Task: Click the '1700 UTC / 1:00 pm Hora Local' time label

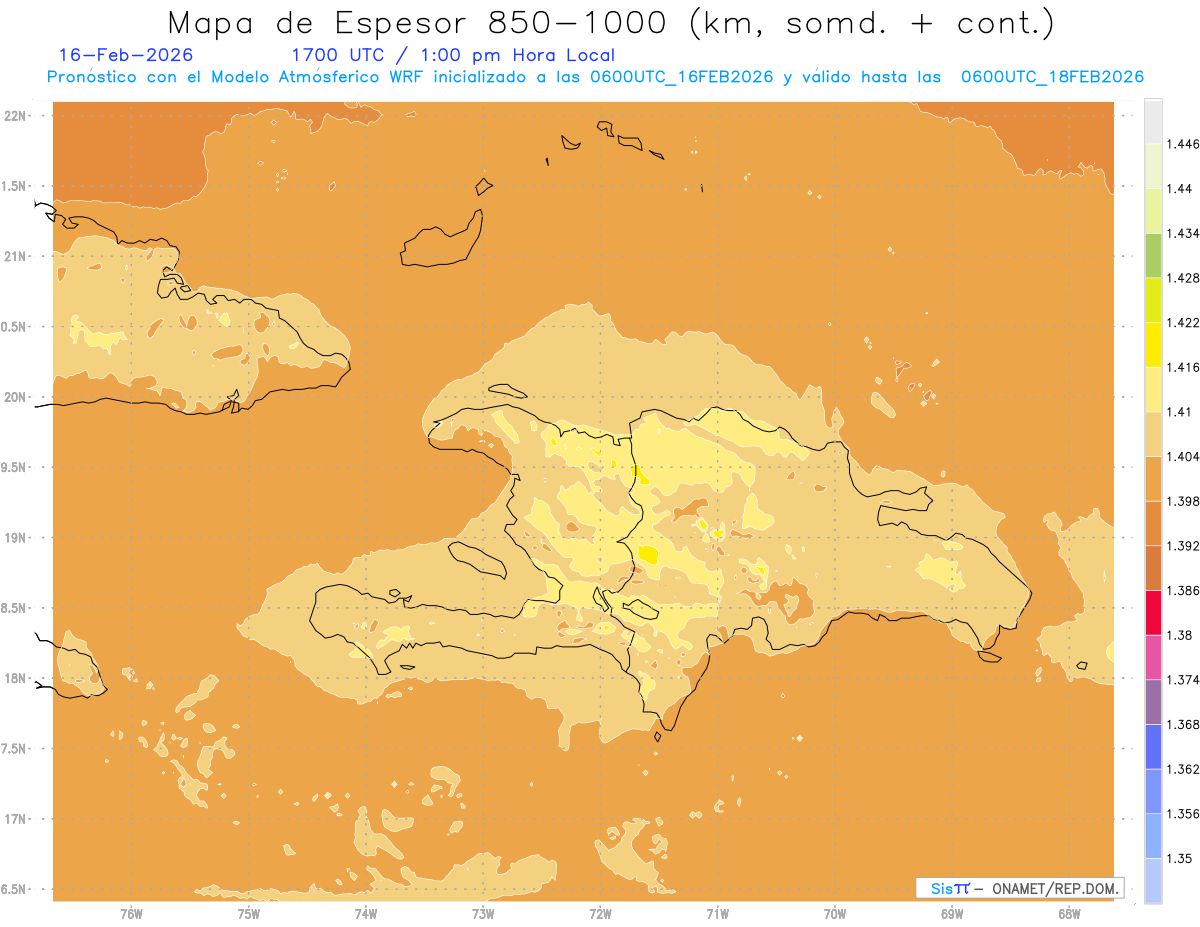Action: [x=452, y=55]
